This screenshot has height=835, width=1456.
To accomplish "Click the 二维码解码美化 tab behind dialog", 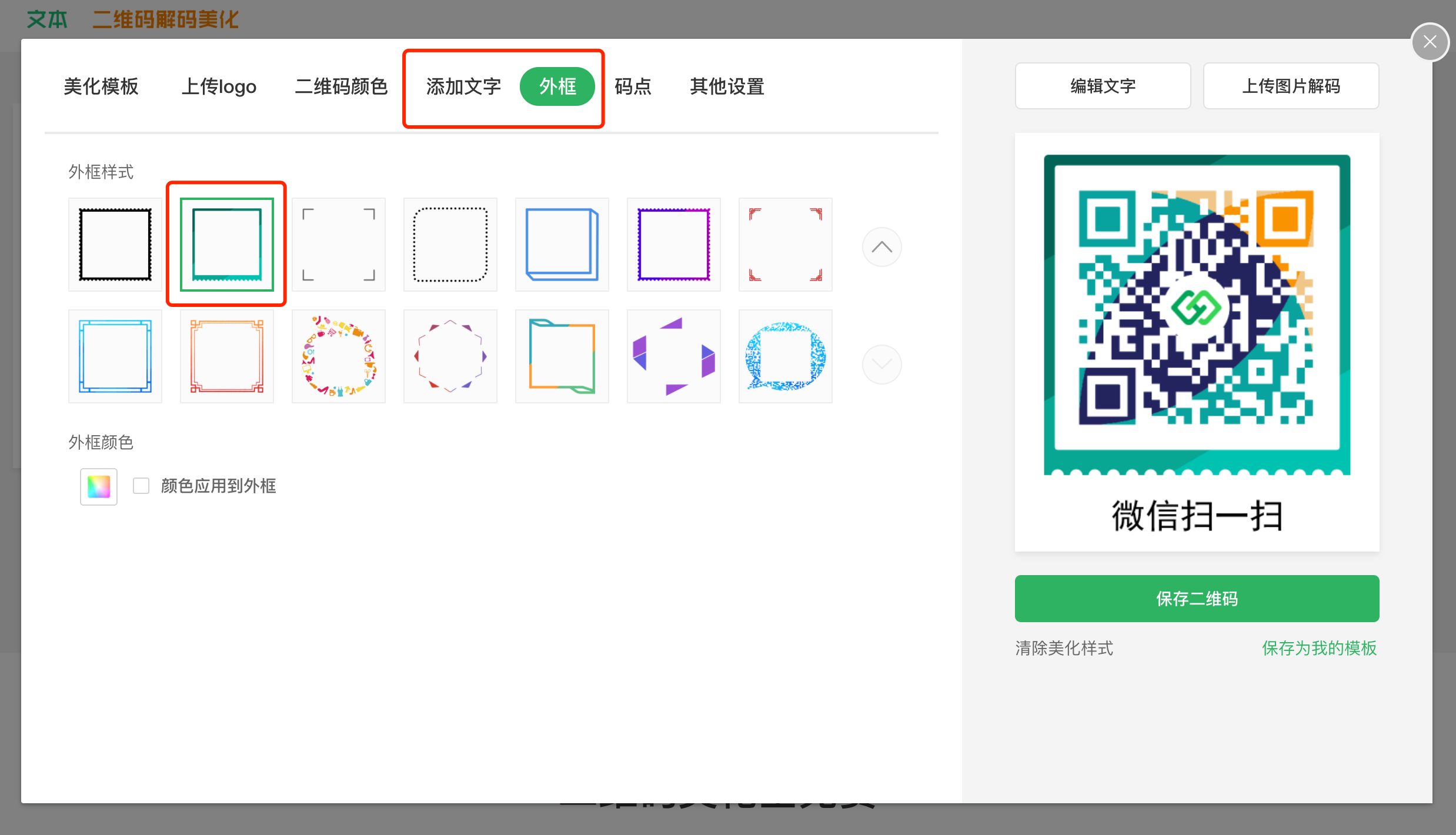I will click(x=166, y=19).
